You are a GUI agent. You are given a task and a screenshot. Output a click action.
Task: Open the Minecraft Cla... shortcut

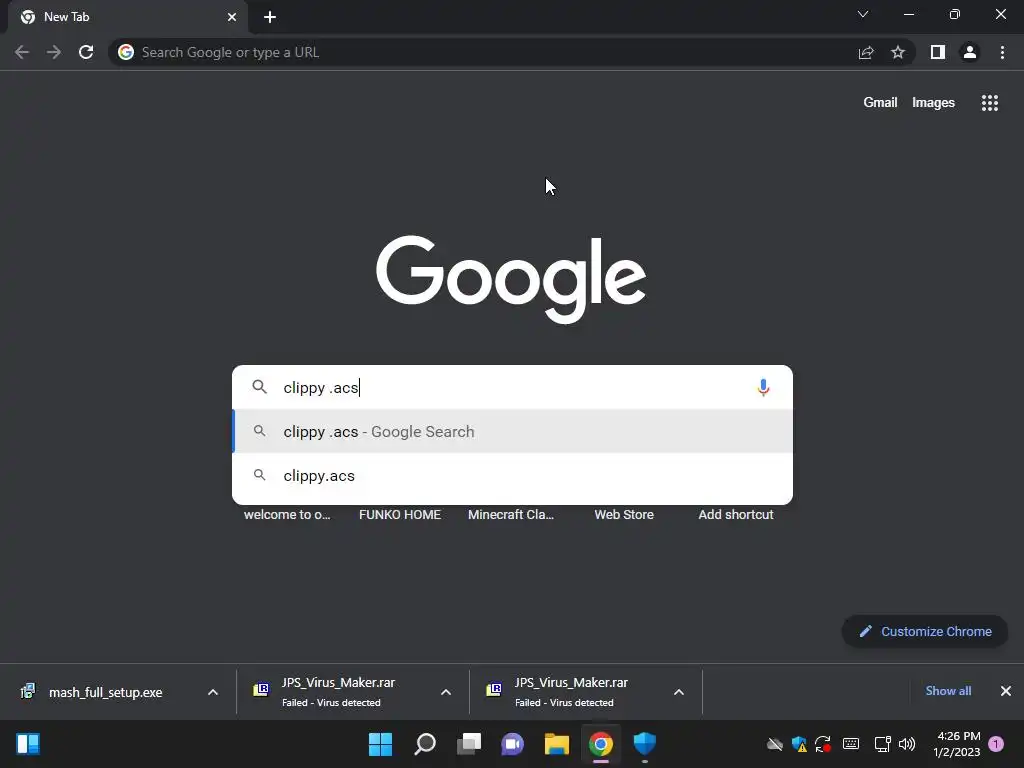(x=511, y=515)
